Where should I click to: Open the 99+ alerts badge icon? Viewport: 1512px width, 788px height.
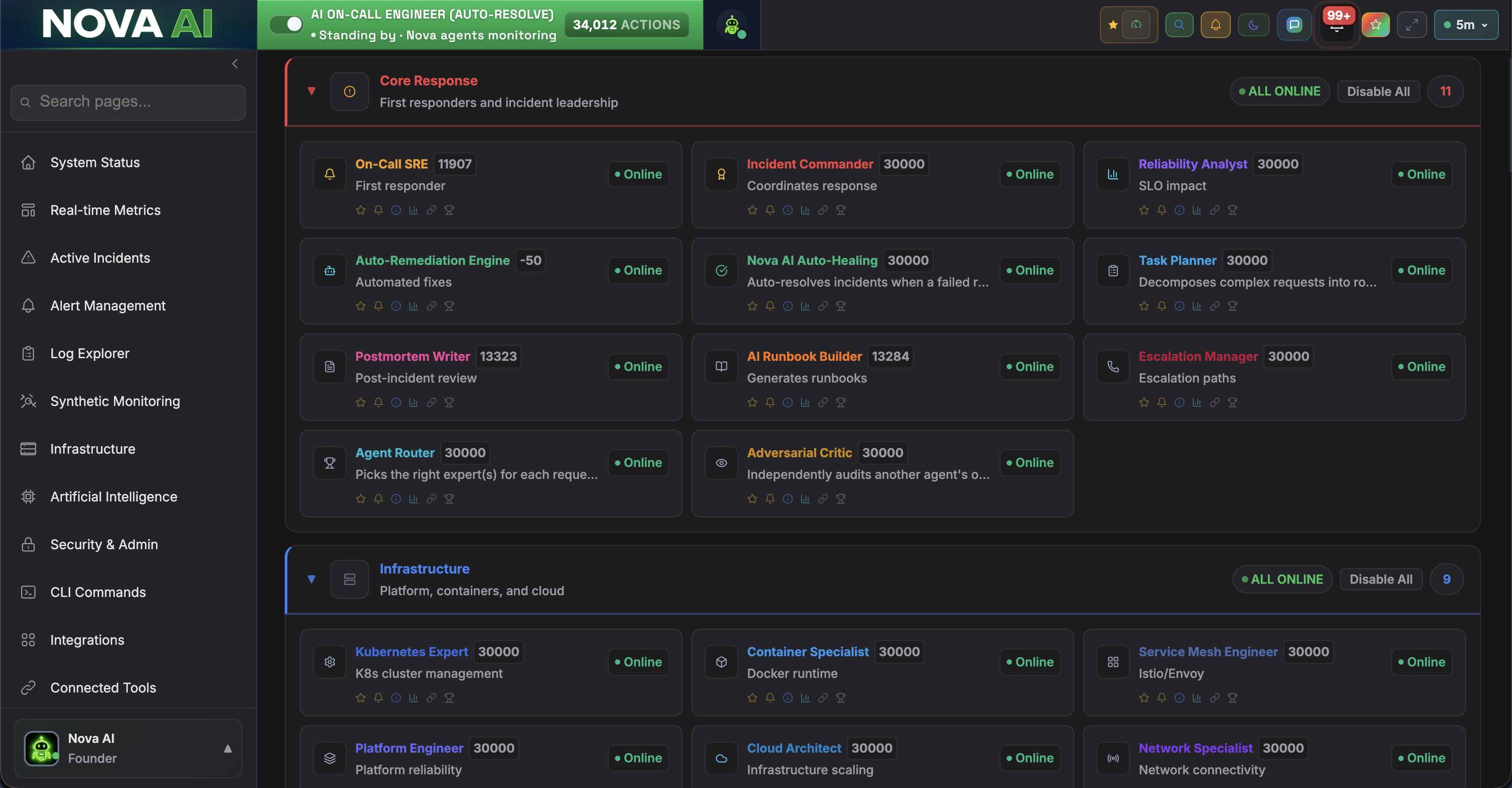pyautogui.click(x=1336, y=25)
